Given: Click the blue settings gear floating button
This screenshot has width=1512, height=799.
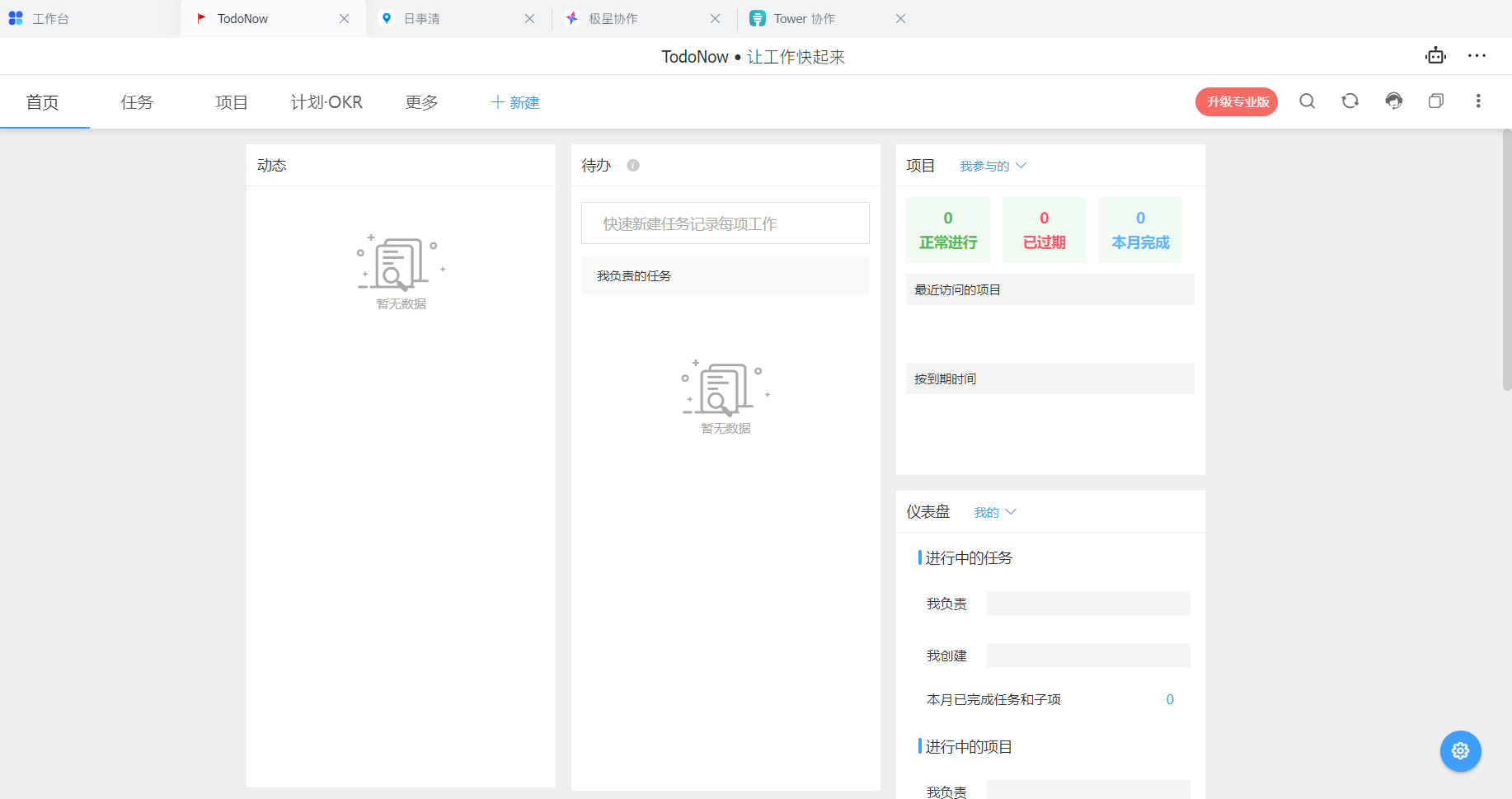Looking at the screenshot, I should (x=1460, y=751).
